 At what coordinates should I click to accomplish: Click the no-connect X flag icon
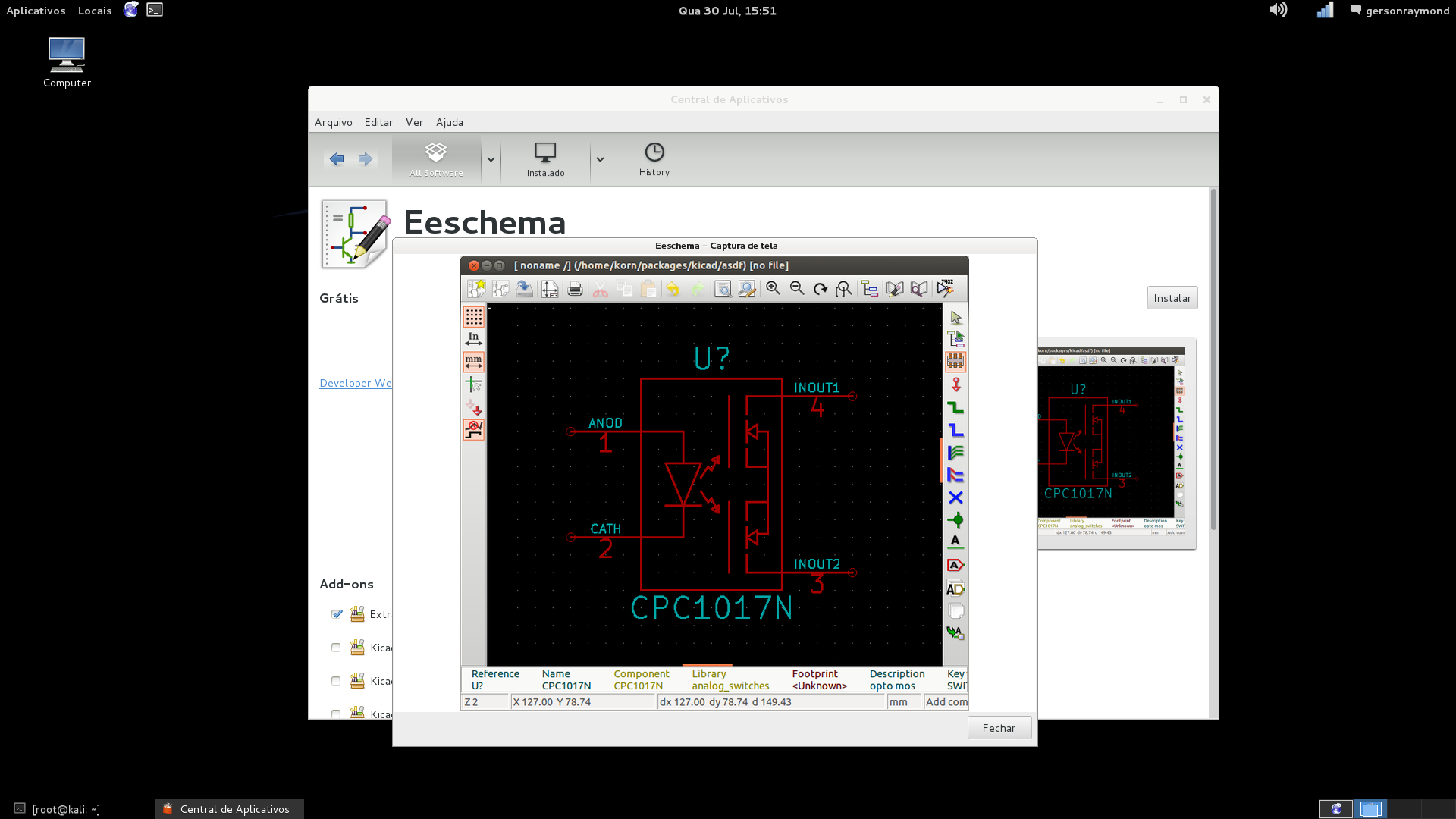pos(955,497)
